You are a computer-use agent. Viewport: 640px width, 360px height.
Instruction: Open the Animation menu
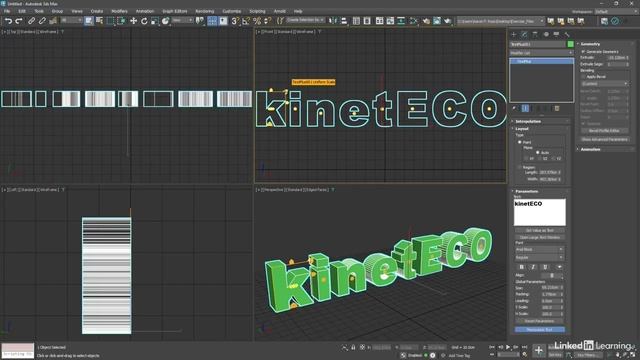point(145,11)
